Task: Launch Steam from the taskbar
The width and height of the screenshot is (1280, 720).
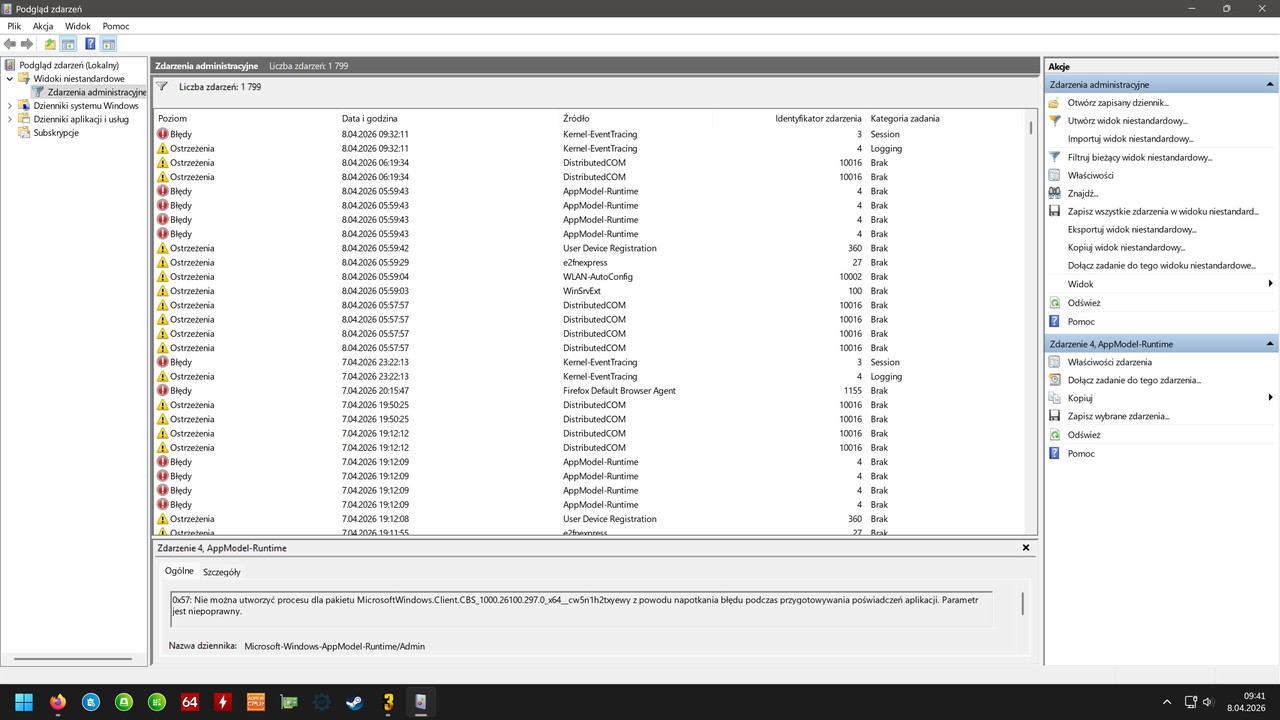Action: click(354, 702)
